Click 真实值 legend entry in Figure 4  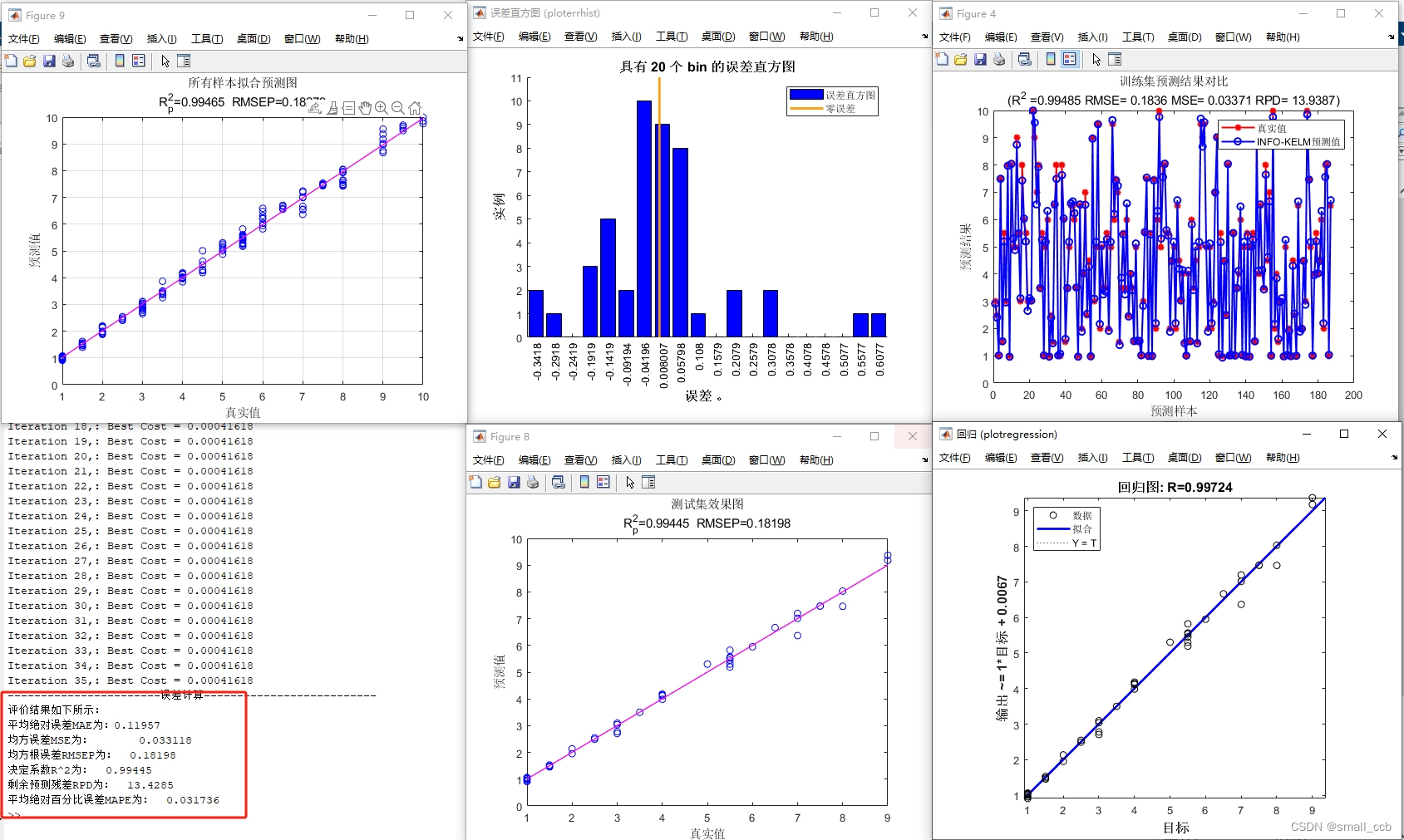click(x=1254, y=128)
